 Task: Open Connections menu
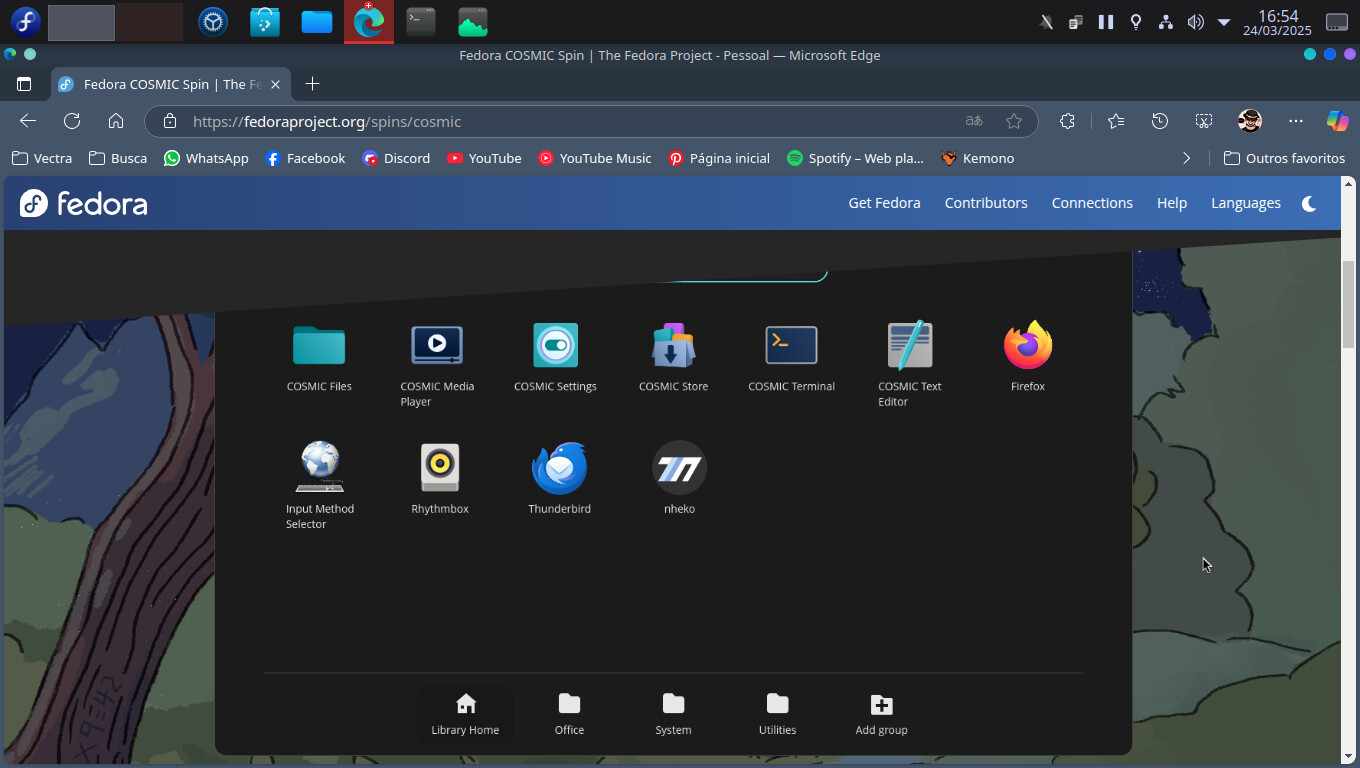point(1092,203)
